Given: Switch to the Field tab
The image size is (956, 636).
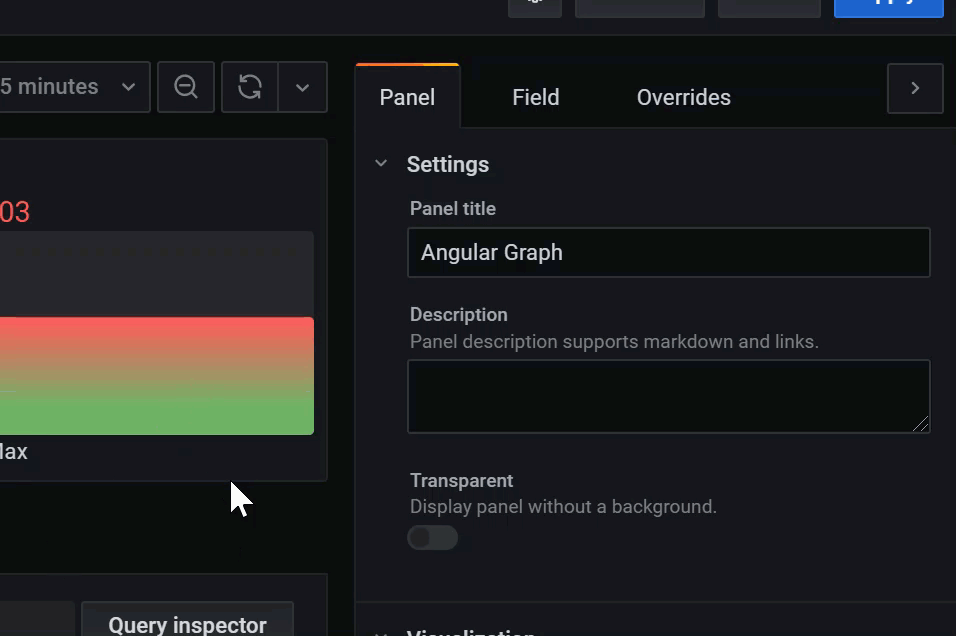Looking at the screenshot, I should point(535,97).
